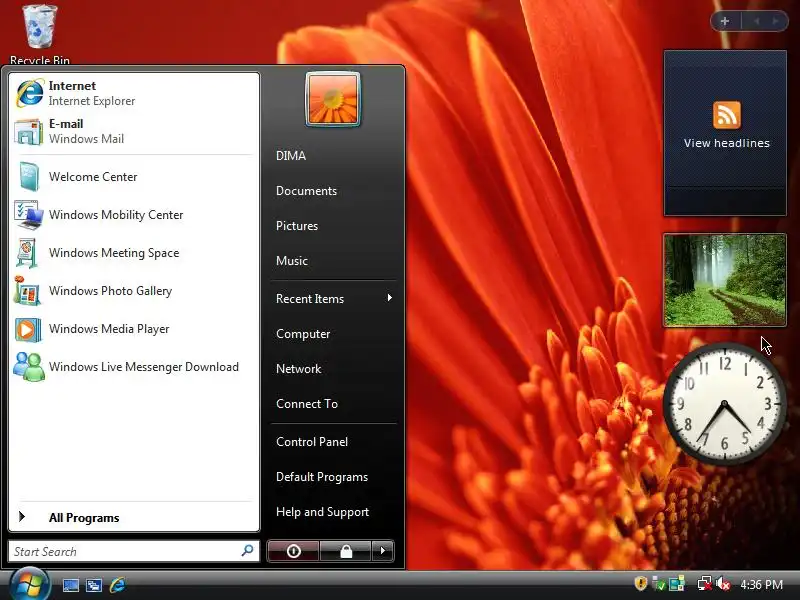Start Windows Media Player
The width and height of the screenshot is (800, 600).
[x=134, y=329]
